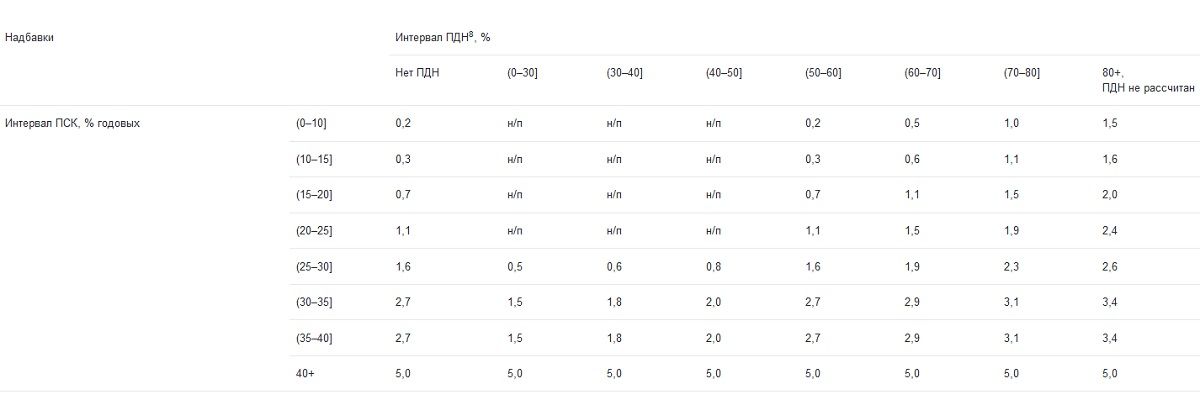Select the '(0–10]' PSK row label
This screenshot has width=1200, height=405.
coord(311,124)
